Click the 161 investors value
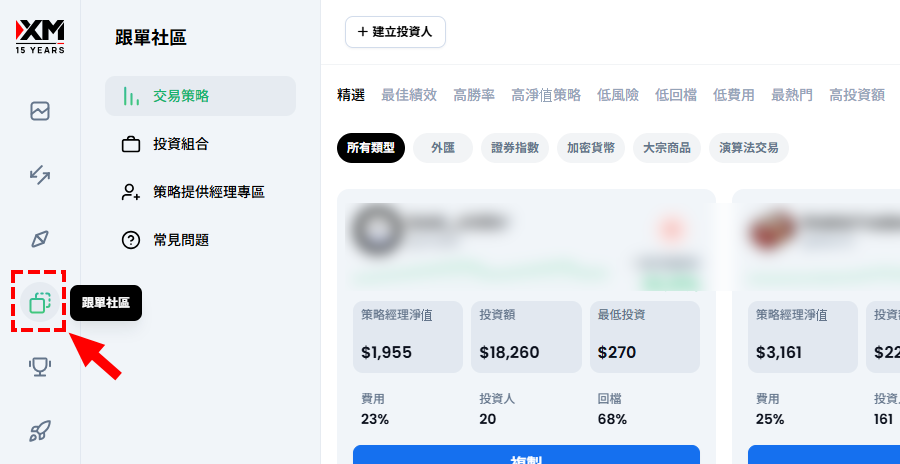This screenshot has height=464, width=900. point(883,419)
